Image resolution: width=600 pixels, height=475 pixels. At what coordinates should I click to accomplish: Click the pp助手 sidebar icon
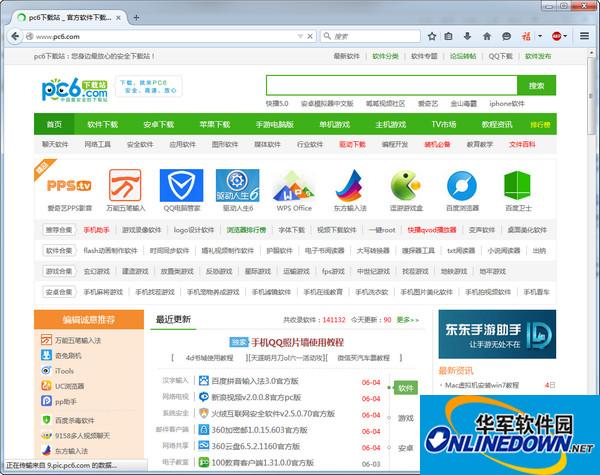pos(46,401)
